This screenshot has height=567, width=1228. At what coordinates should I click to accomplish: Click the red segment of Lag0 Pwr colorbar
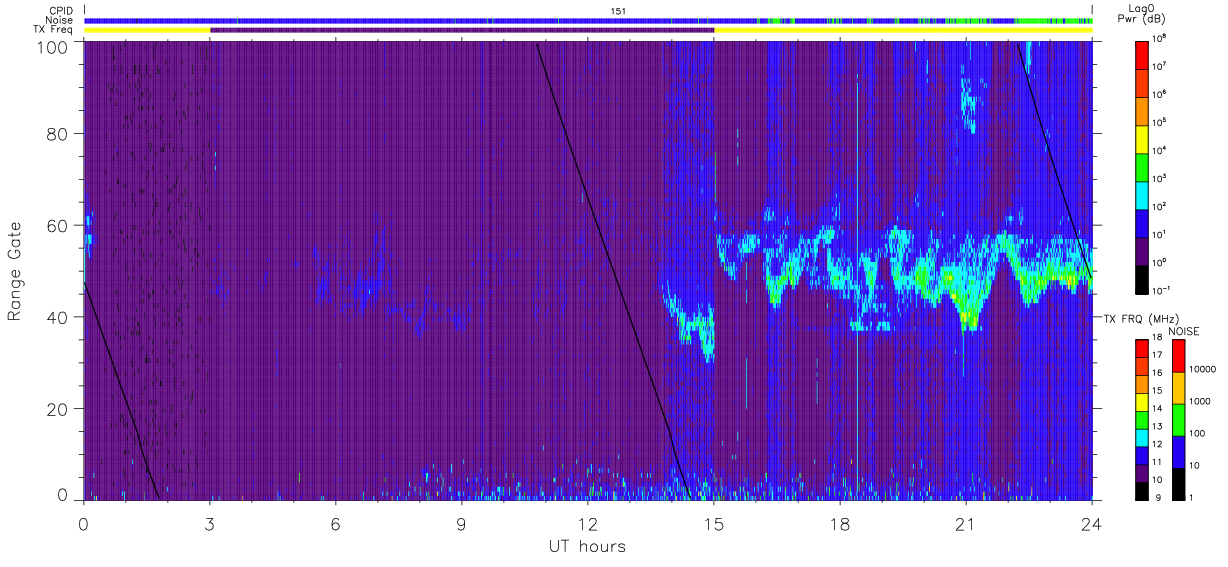[x=1142, y=53]
